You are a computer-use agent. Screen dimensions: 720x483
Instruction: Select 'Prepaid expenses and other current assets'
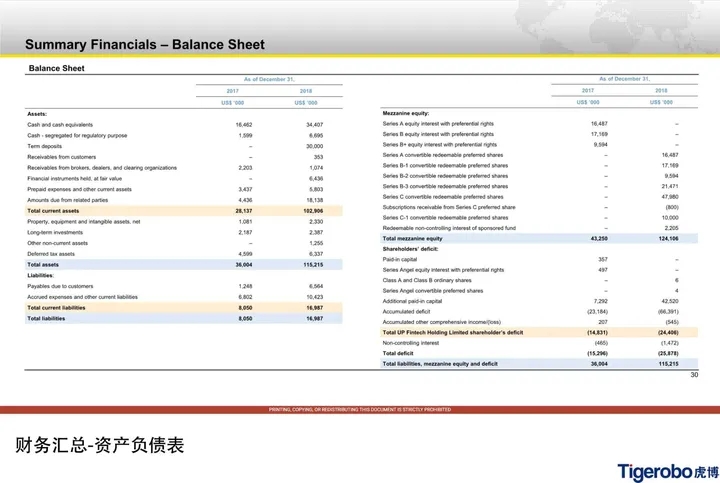pyautogui.click(x=79, y=190)
